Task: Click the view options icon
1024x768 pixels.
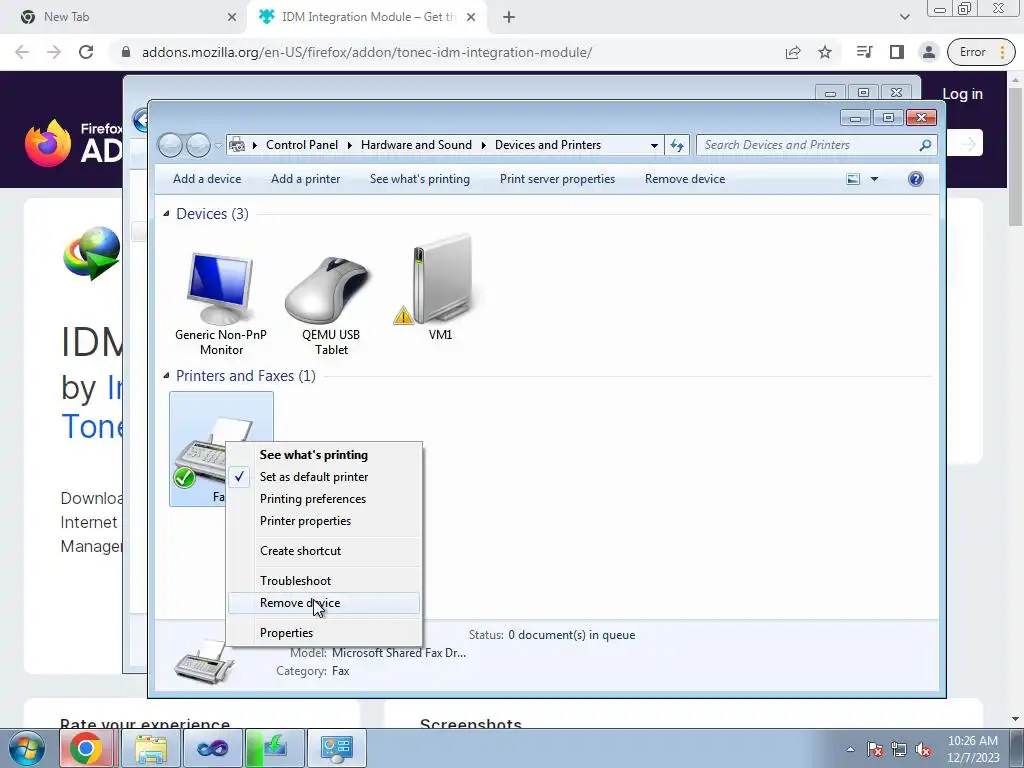Action: pyautogui.click(x=853, y=179)
